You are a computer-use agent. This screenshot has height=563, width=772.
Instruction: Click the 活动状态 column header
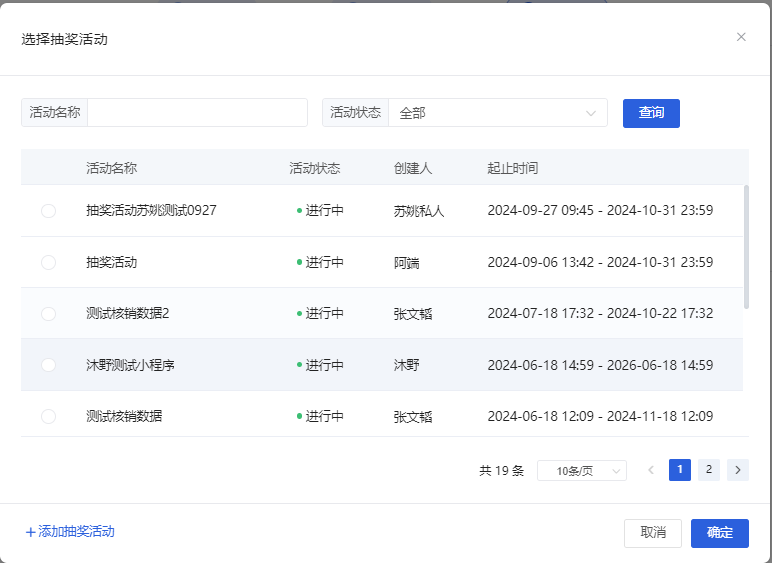[x=315, y=168]
